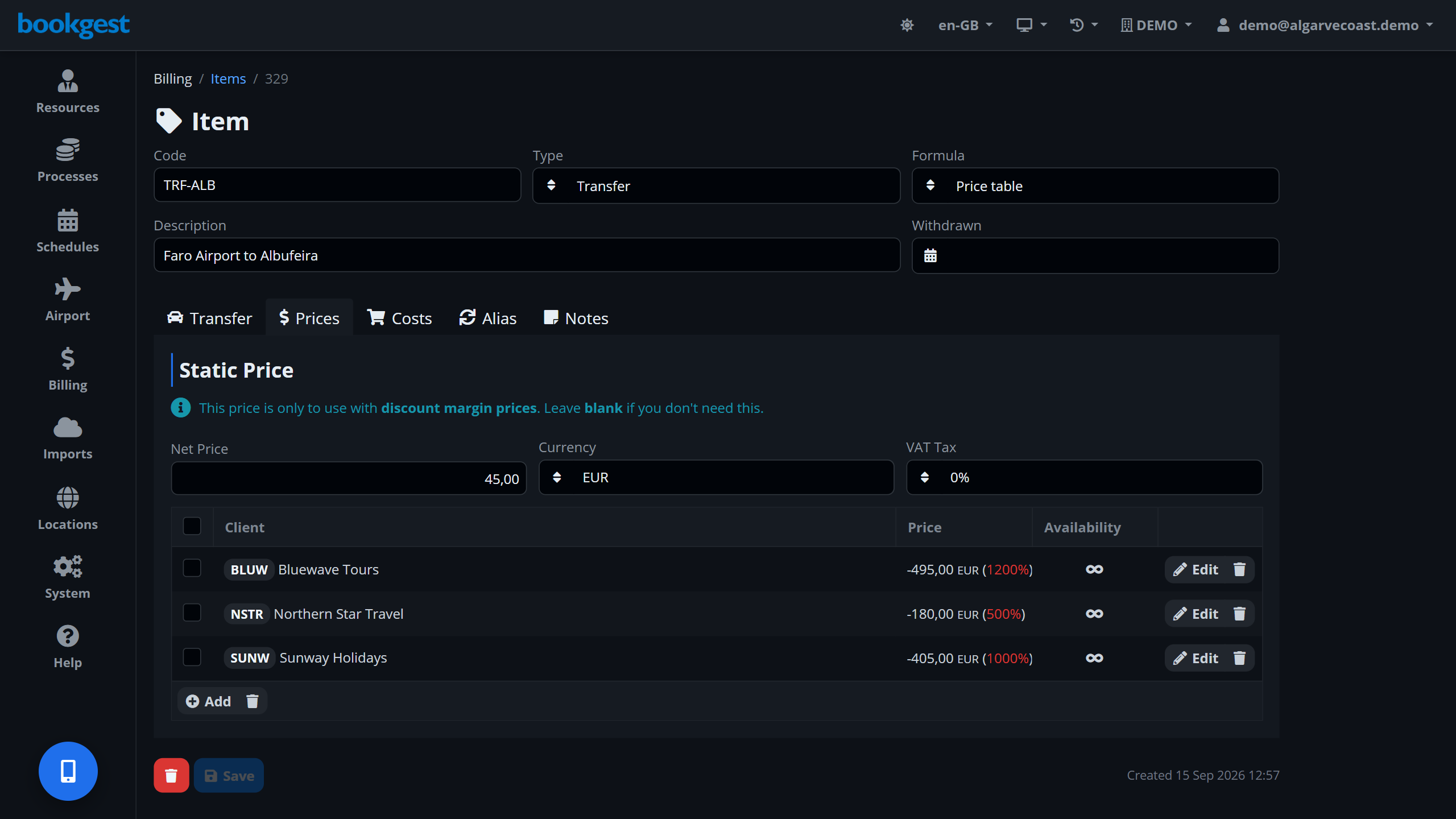The image size is (1456, 819).
Task: Click the Add client price button
Action: click(x=208, y=701)
